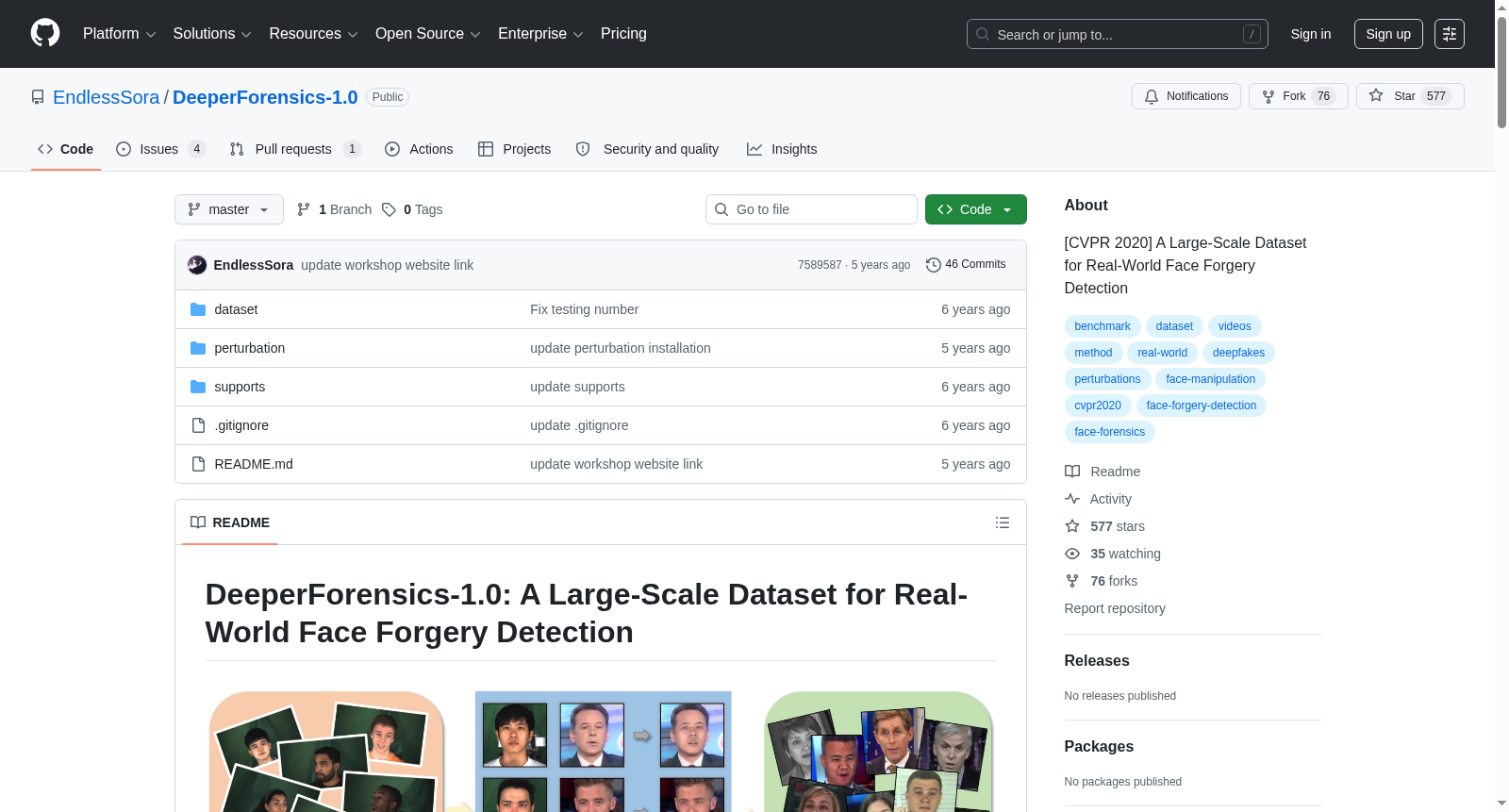Open the master branch dropdown

(229, 209)
